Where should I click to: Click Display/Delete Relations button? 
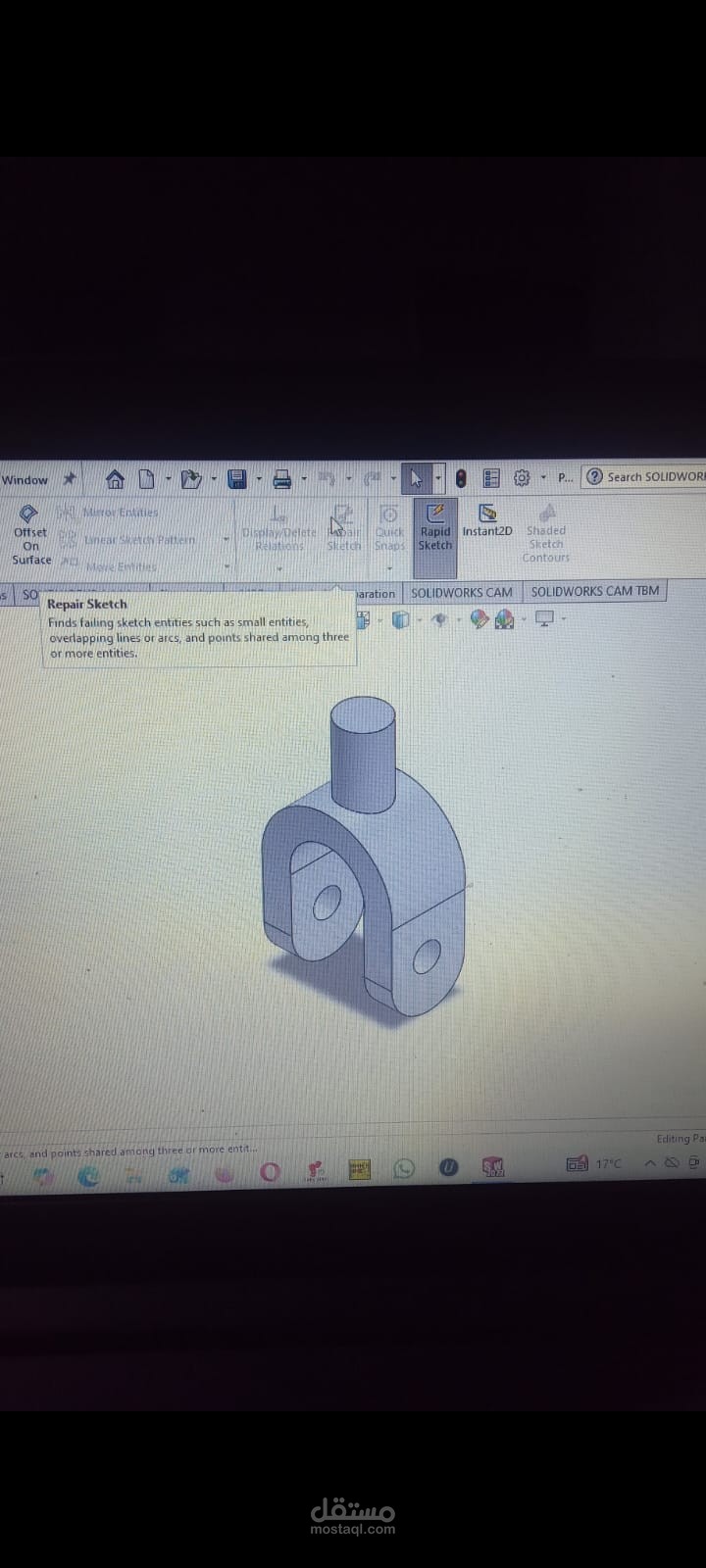pos(279,529)
